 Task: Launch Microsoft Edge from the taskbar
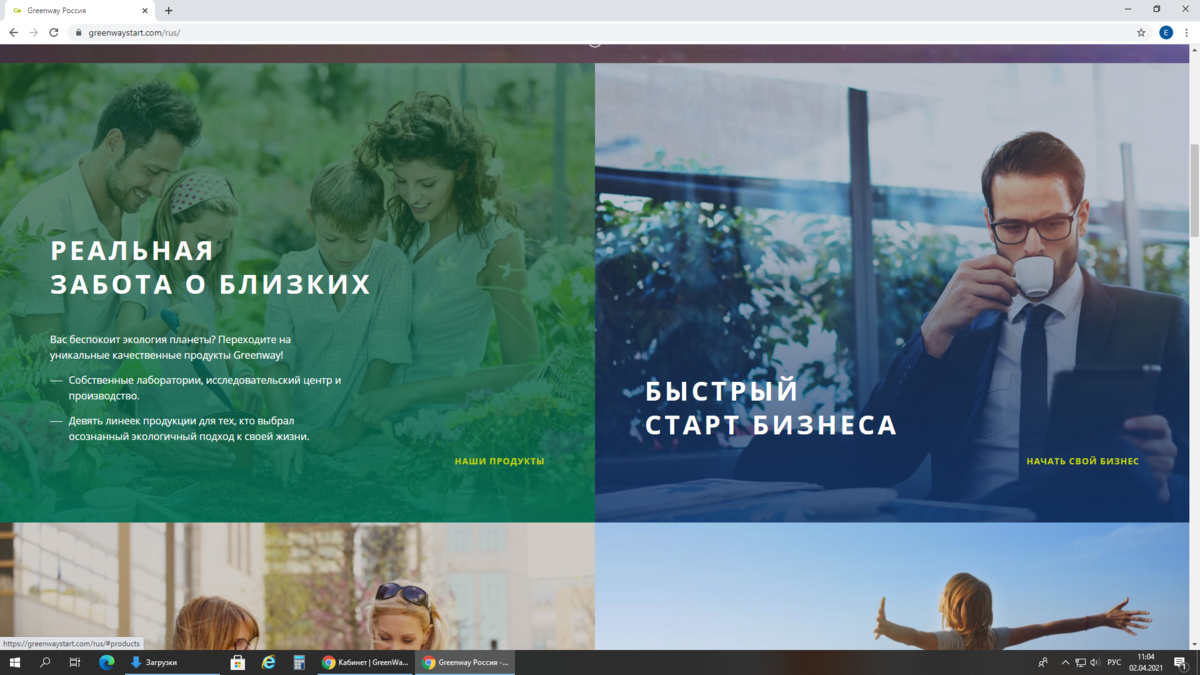pyautogui.click(x=107, y=662)
